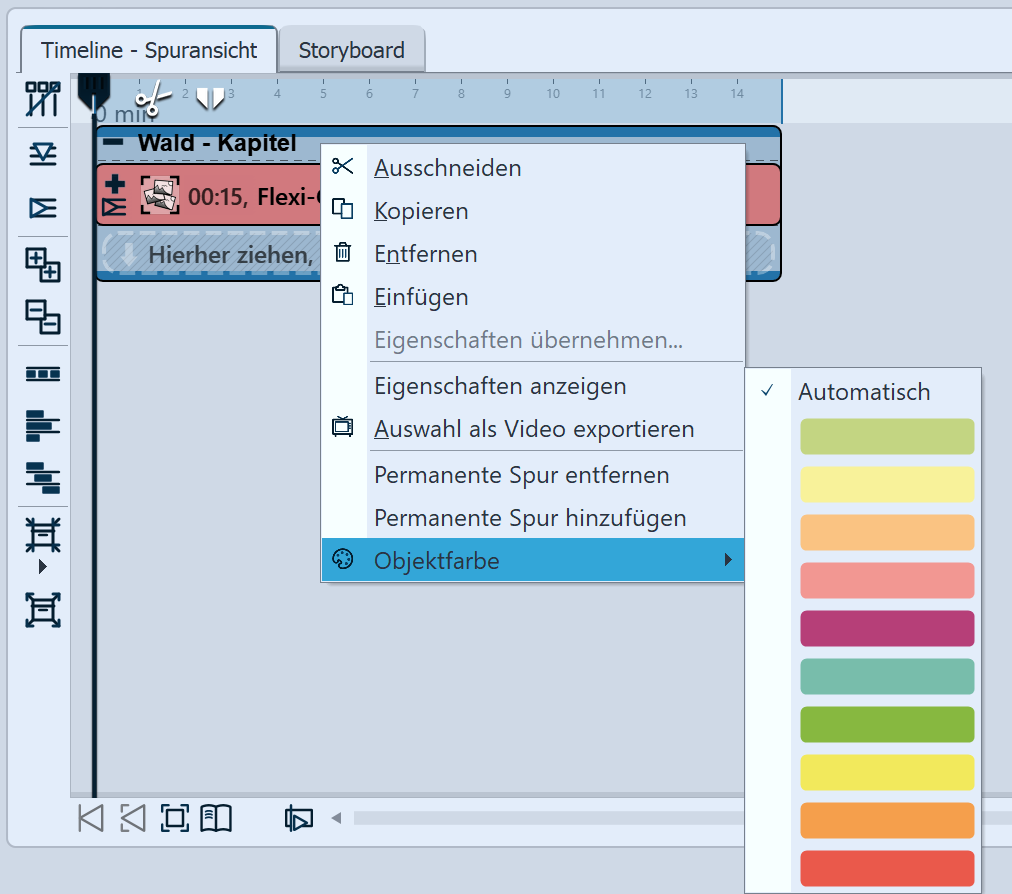The height and width of the screenshot is (894, 1012).
Task: Click the small arrow under the frame icon
Action: point(44,566)
